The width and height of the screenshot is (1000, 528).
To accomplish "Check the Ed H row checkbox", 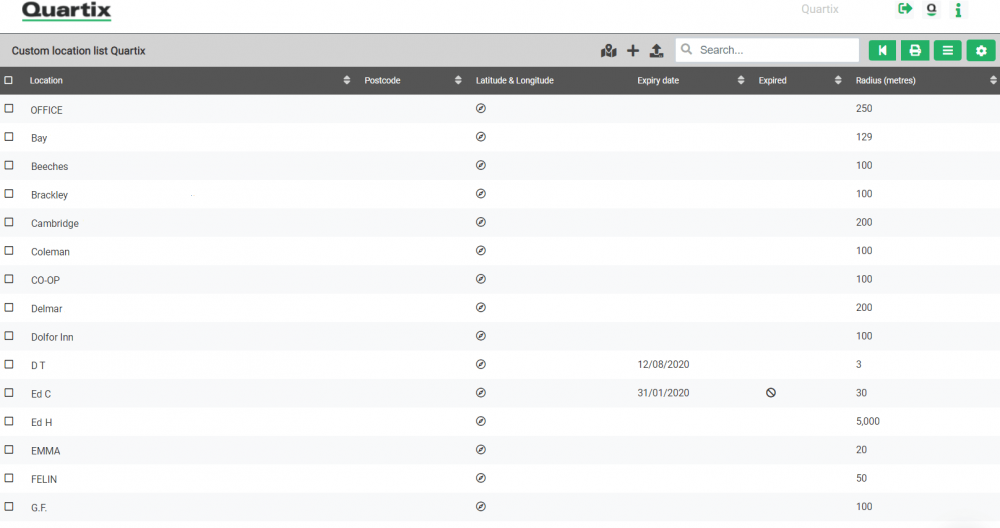I will click(9, 421).
